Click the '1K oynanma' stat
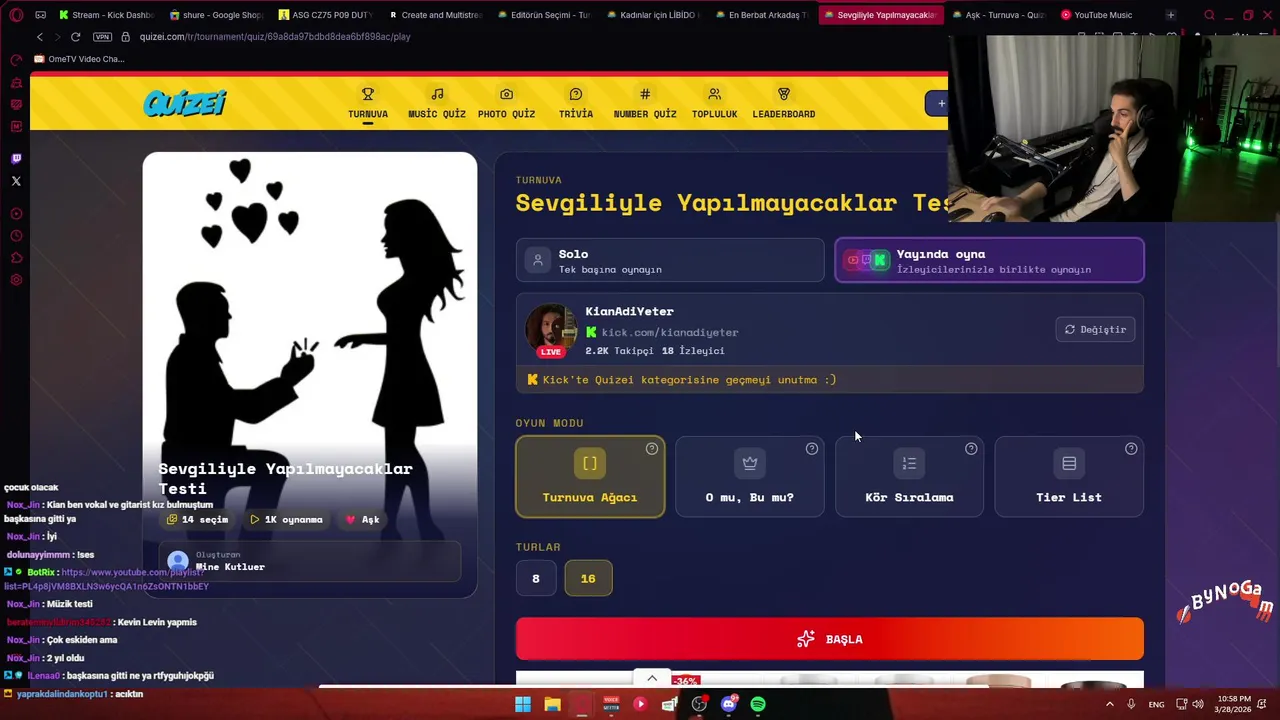This screenshot has width=1280, height=720. click(286, 519)
